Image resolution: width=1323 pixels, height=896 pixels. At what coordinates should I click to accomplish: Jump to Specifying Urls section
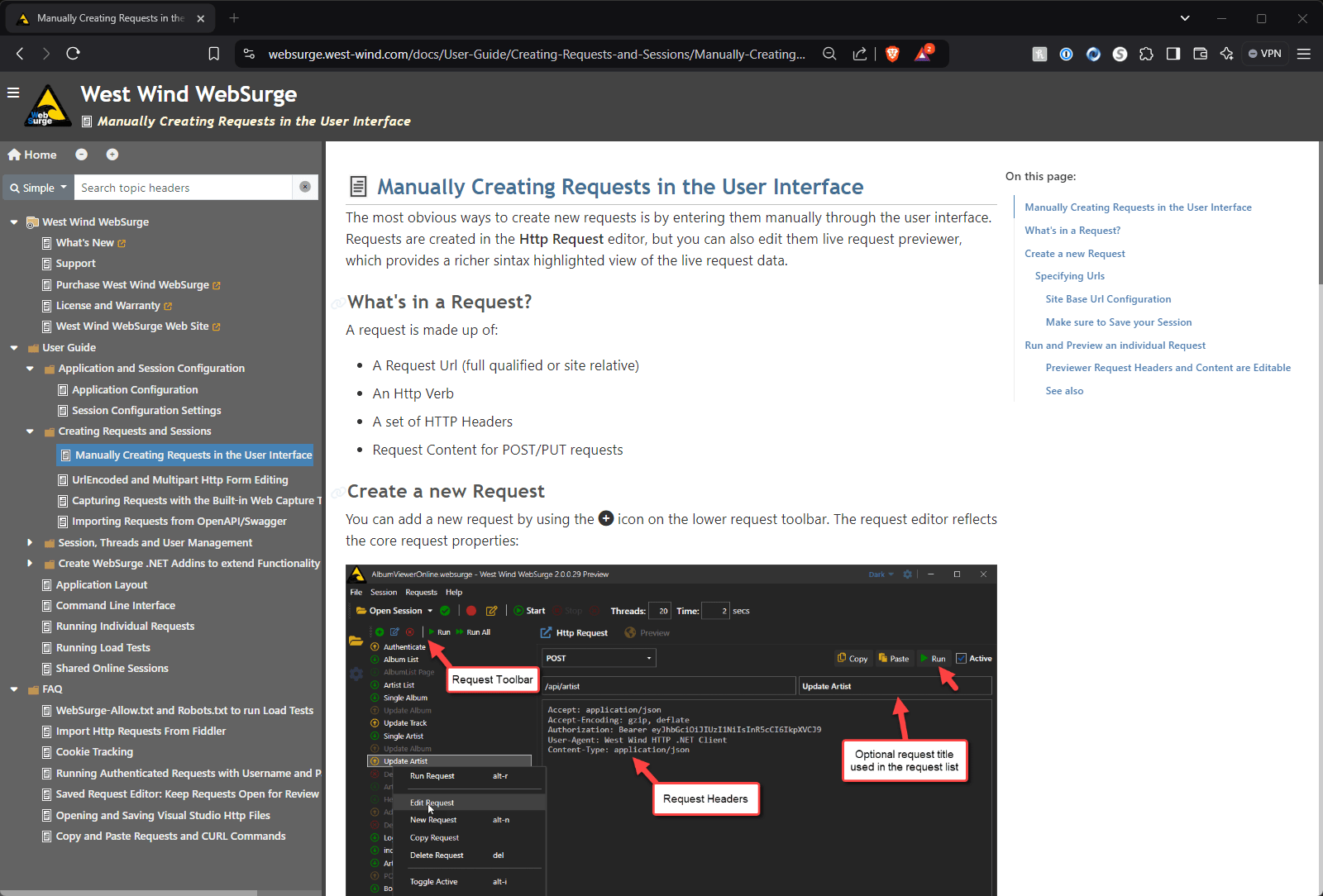coord(1070,276)
